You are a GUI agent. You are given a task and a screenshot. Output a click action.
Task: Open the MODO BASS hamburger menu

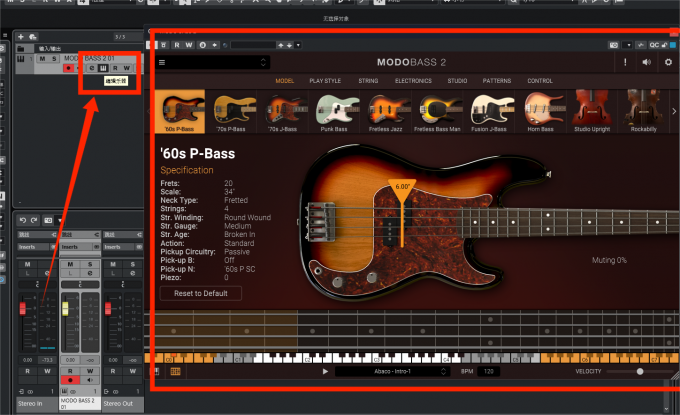(162, 62)
